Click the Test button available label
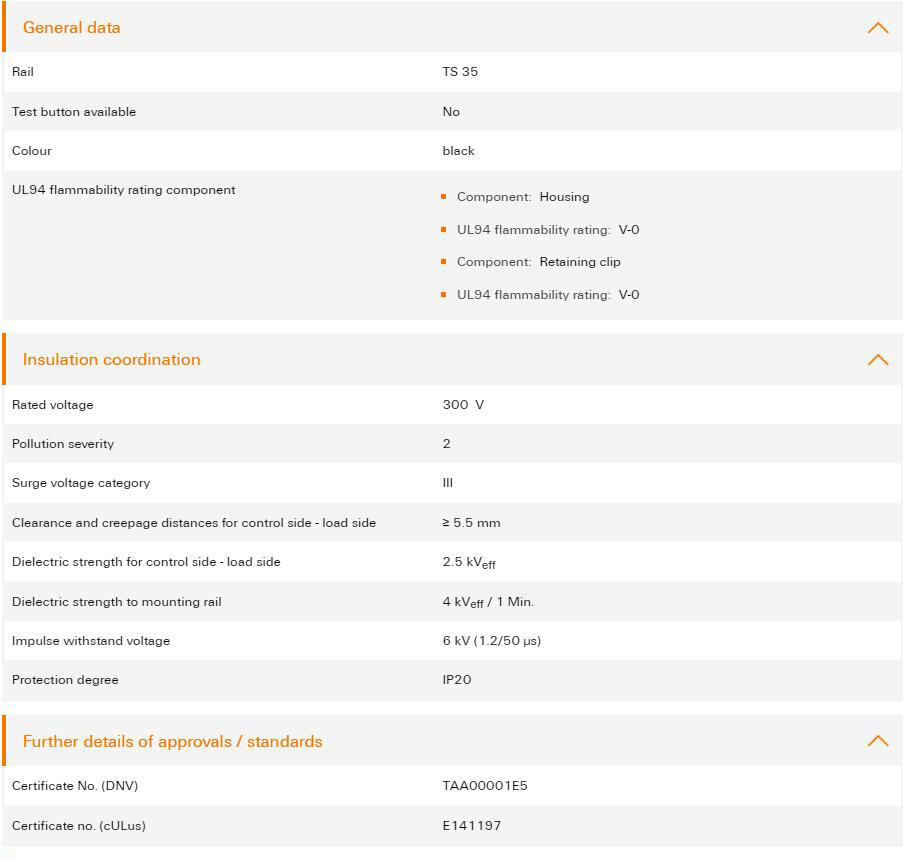Image resolution: width=903 pixels, height=859 pixels. coord(74,112)
